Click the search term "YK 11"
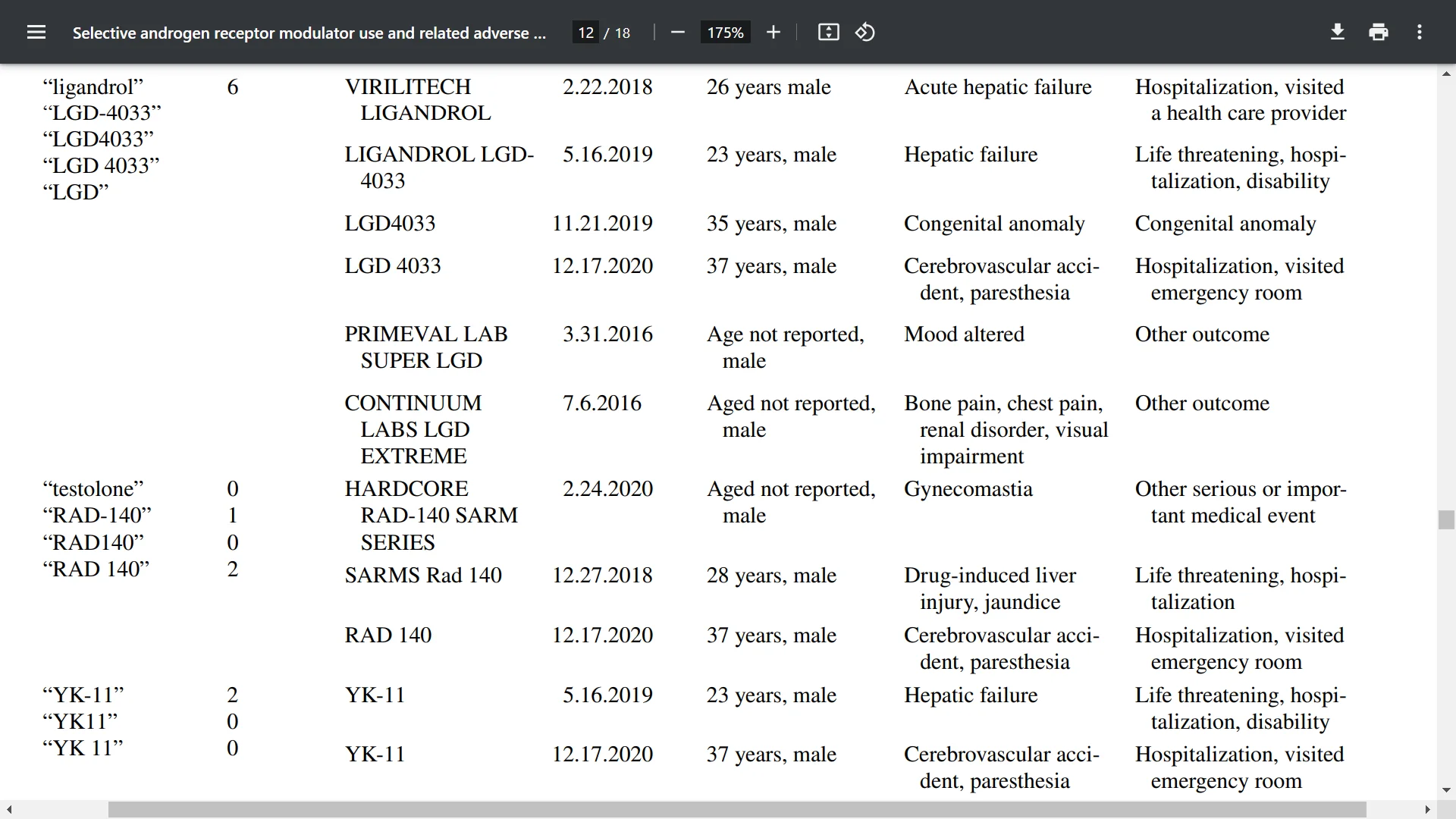The image size is (1456, 819). click(83, 748)
